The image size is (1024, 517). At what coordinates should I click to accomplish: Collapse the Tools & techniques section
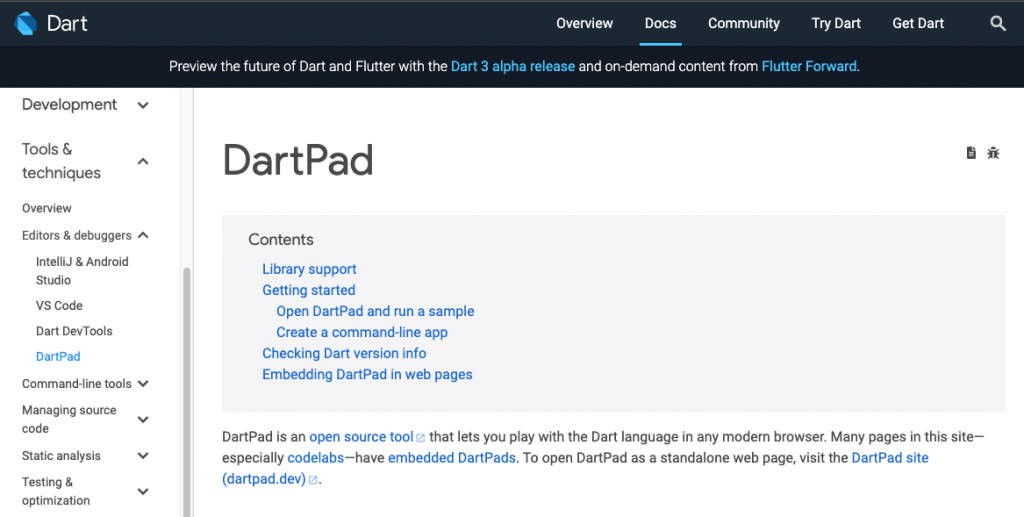[x=143, y=161]
